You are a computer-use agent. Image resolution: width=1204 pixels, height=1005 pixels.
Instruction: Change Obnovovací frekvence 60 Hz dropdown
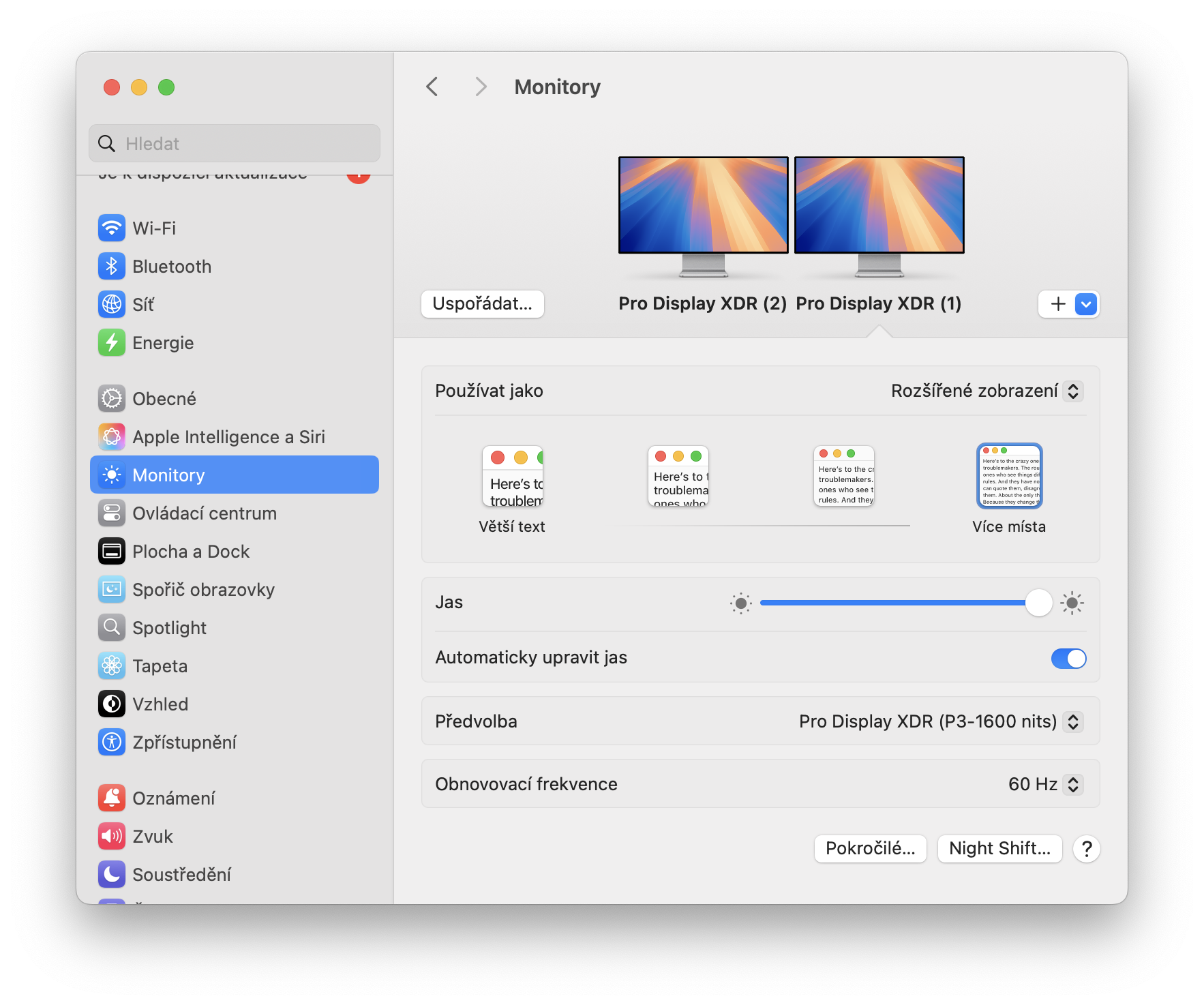point(1044,785)
